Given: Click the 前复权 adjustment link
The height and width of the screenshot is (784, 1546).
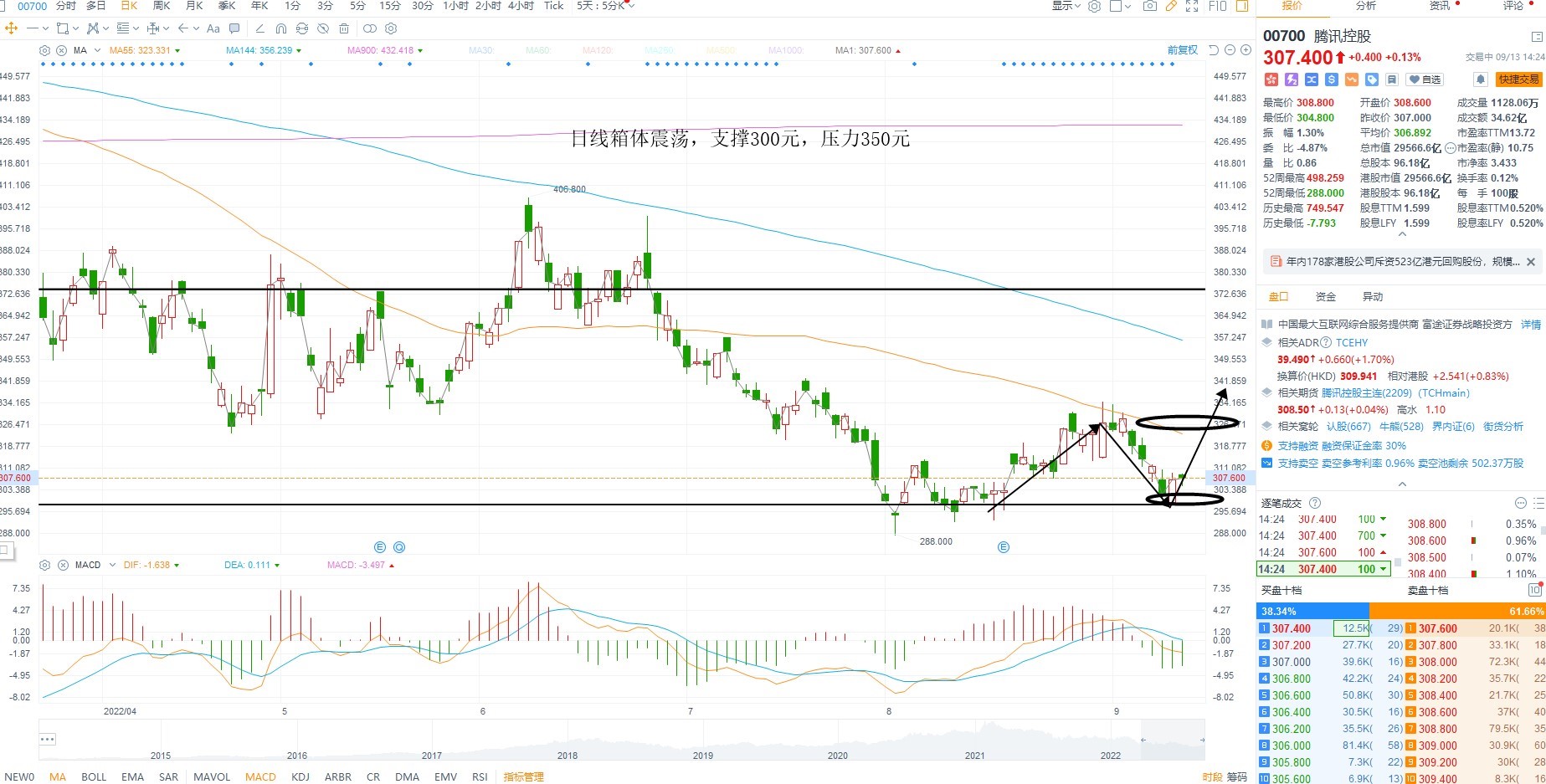Looking at the screenshot, I should point(1183,50).
